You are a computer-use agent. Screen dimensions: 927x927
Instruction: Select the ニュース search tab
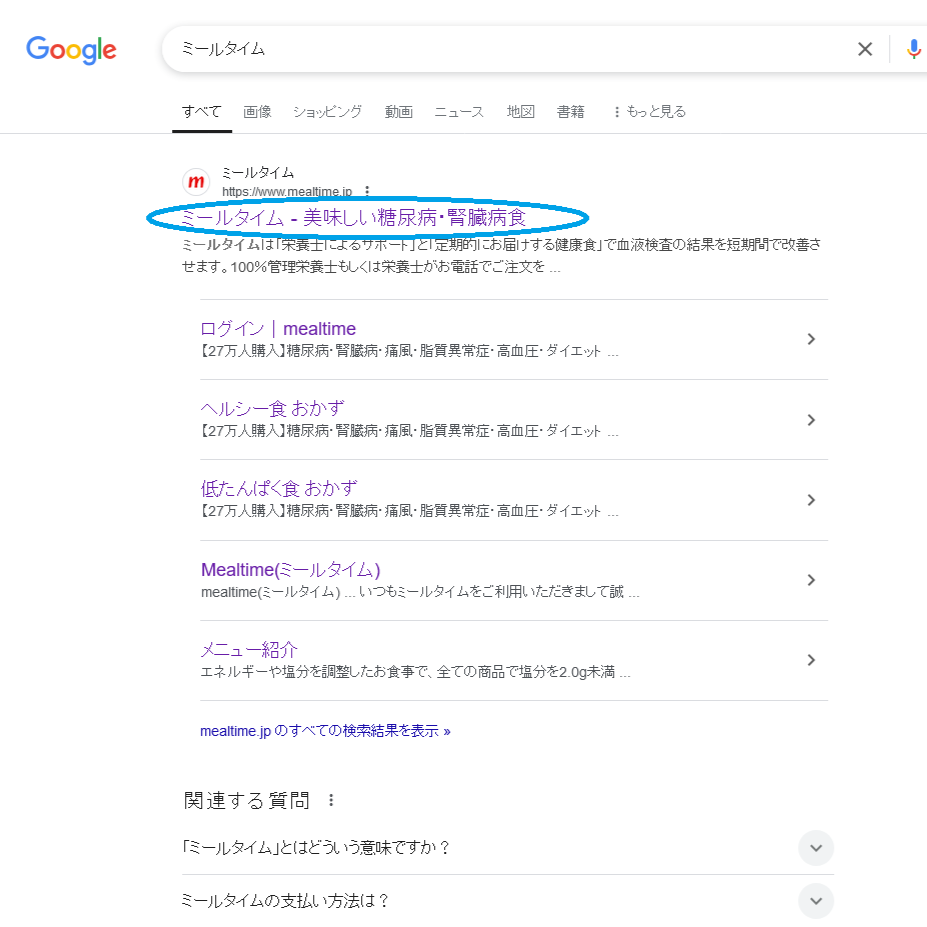point(459,112)
